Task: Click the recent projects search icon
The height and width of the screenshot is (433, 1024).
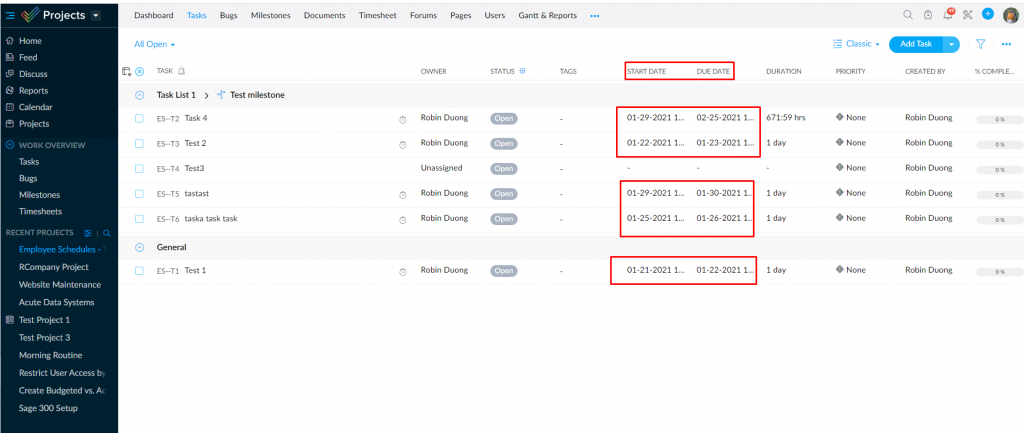Action: click(106, 233)
